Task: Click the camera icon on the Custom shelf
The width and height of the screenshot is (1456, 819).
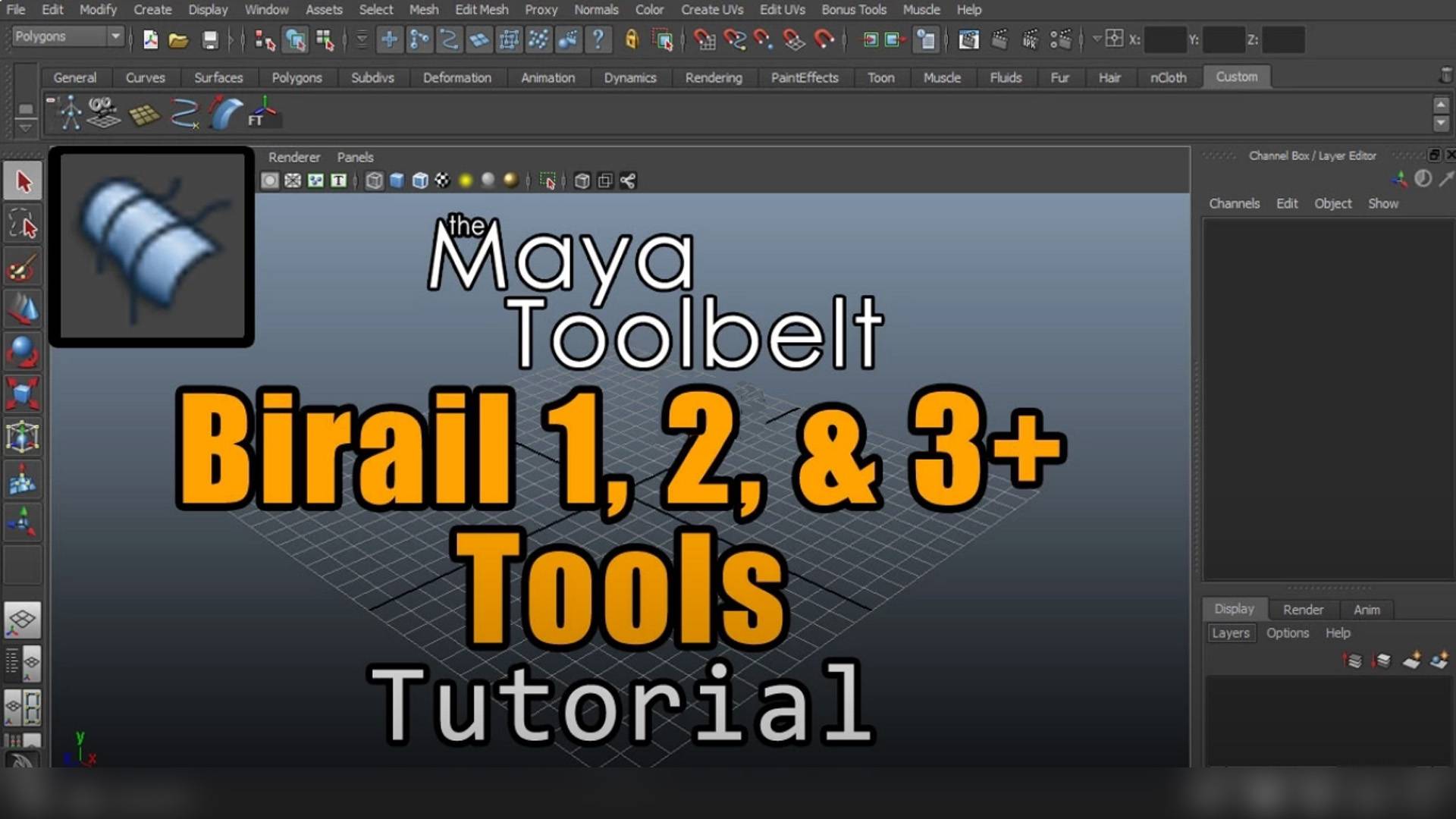Action: pyautogui.click(x=103, y=113)
